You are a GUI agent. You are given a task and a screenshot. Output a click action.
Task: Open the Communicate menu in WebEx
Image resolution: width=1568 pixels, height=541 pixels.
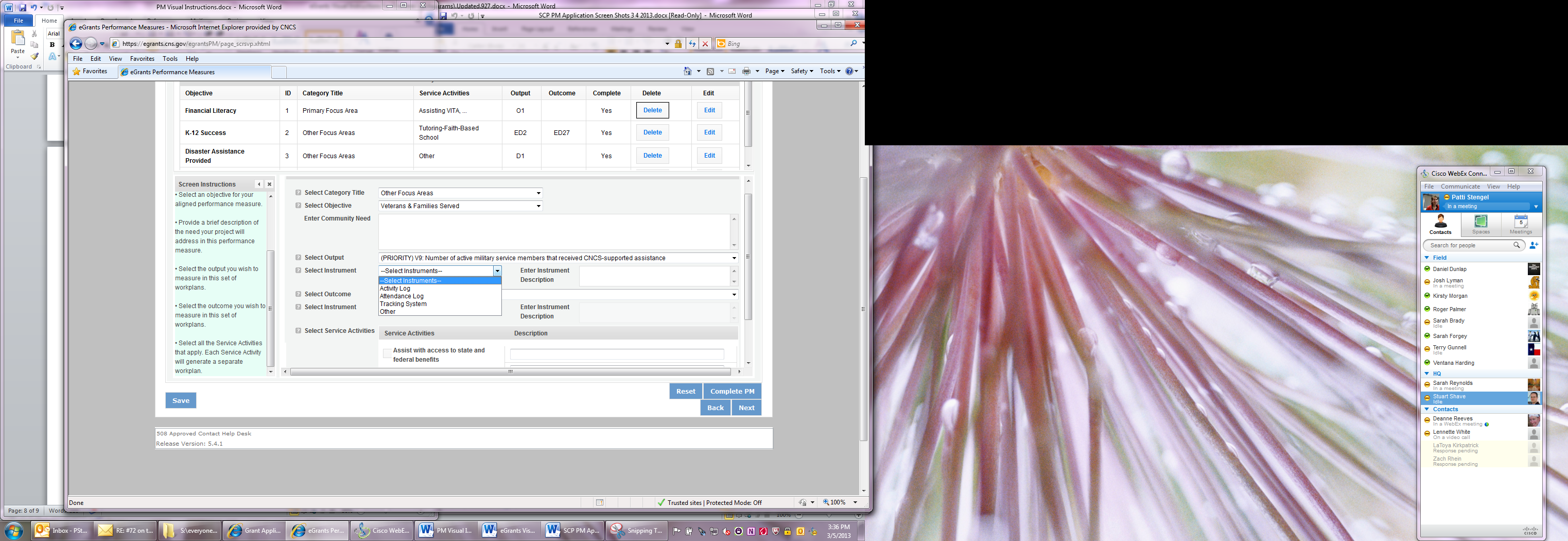click(x=1460, y=187)
